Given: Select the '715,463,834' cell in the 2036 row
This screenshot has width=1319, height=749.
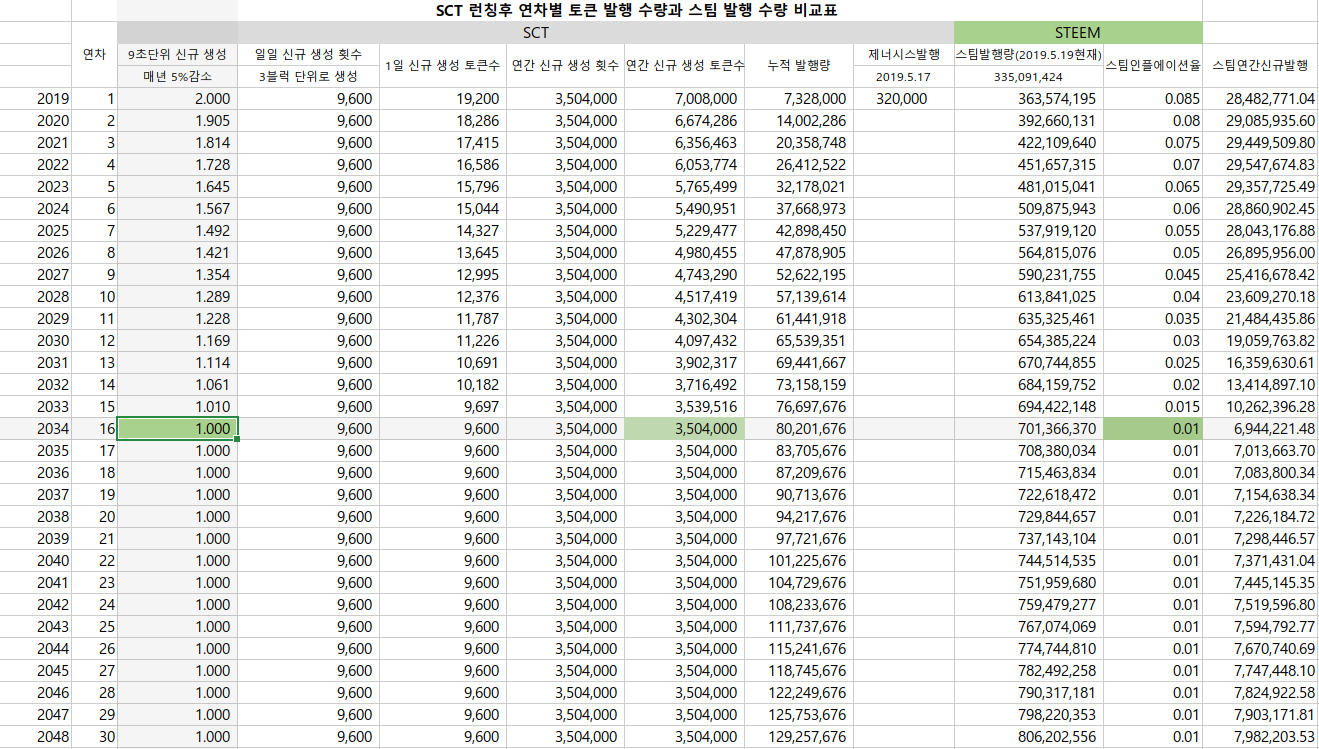Looking at the screenshot, I should point(1028,473).
